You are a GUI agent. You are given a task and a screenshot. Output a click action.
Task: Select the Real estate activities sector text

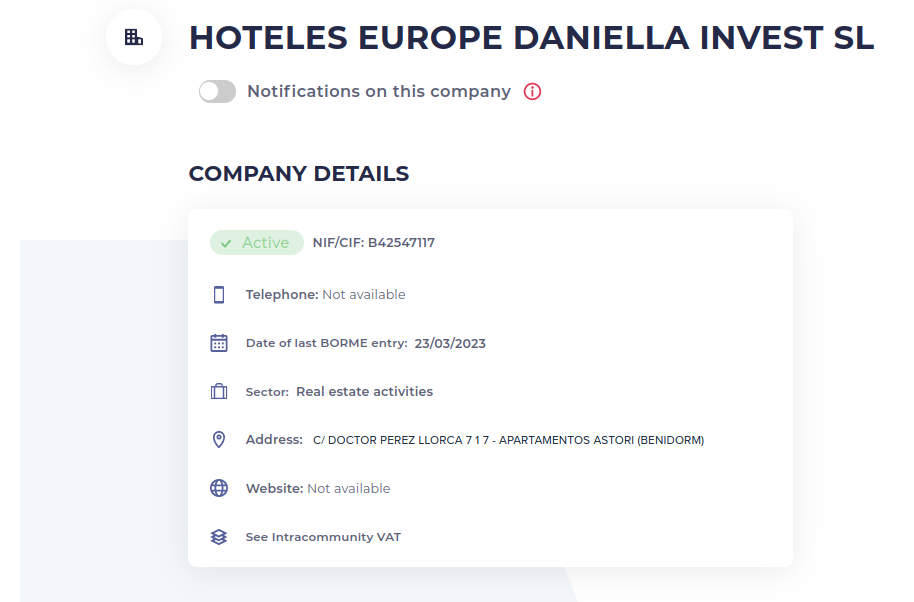click(363, 391)
